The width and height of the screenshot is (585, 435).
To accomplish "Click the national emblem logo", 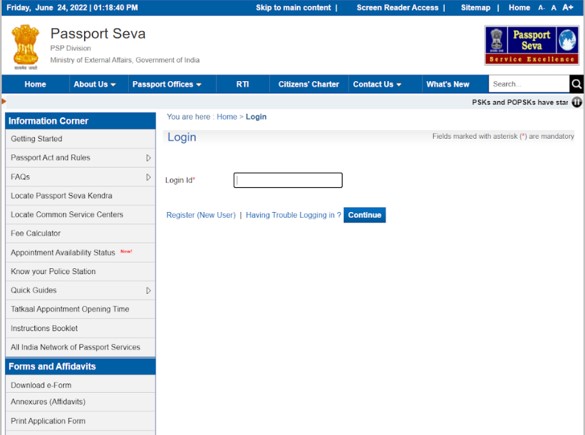I will point(25,47).
